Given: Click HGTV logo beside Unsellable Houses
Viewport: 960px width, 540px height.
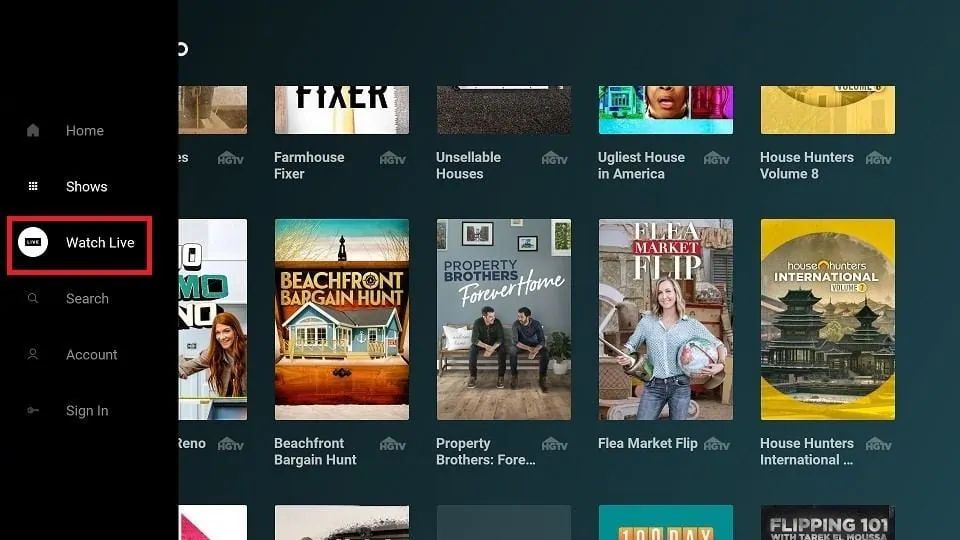Looking at the screenshot, I should click(555, 158).
